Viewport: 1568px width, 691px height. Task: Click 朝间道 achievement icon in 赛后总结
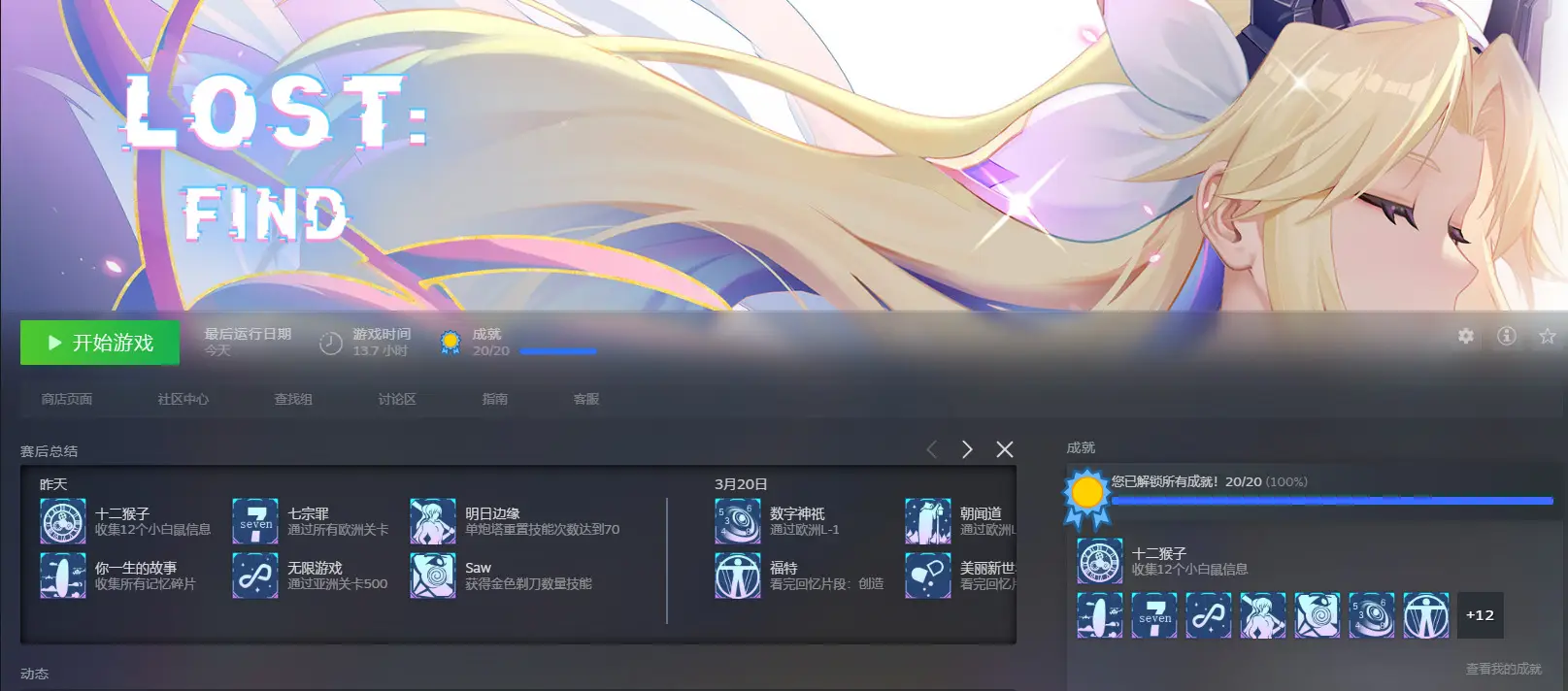928,521
